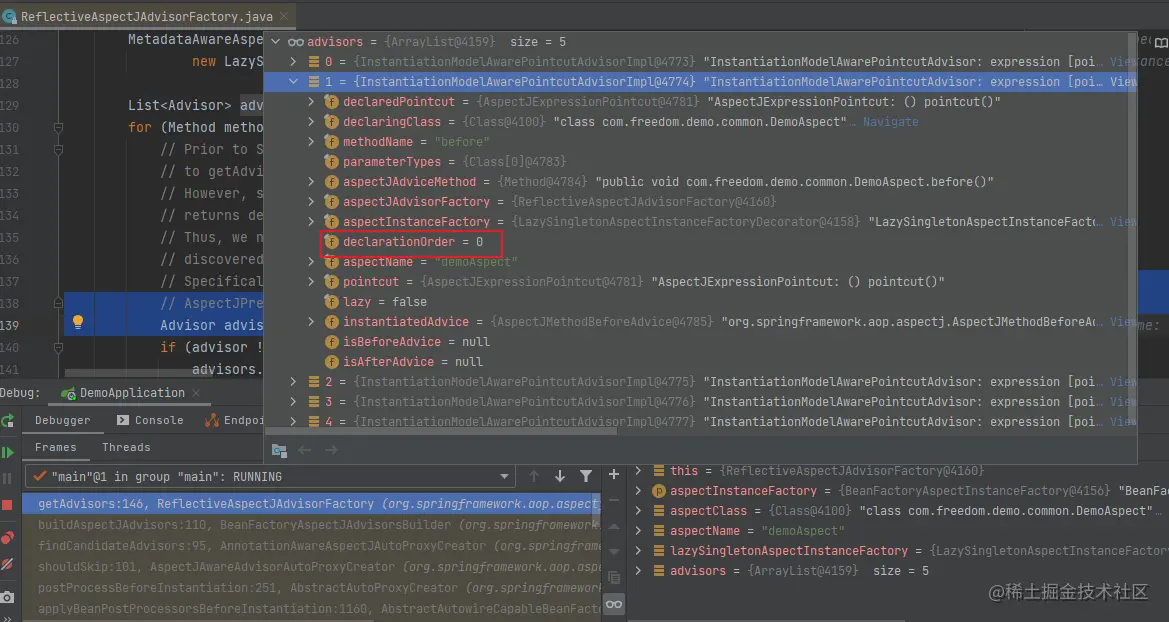Click the popup back arrow icon
Viewport: 1169px width, 622px height.
(x=304, y=450)
